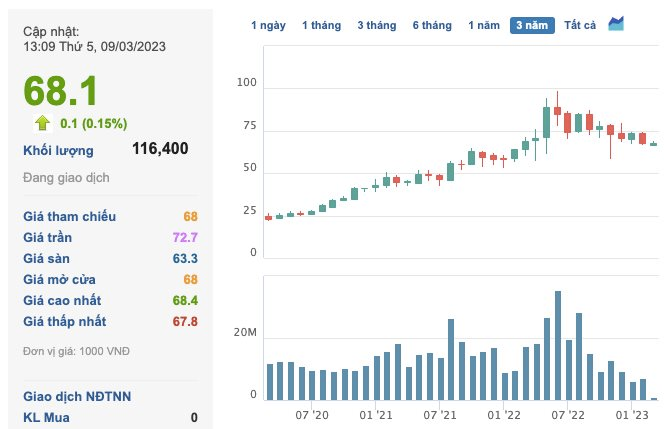The width and height of the screenshot is (664, 429).
Task: Select the 1 tháng time range
Action: click(x=321, y=25)
